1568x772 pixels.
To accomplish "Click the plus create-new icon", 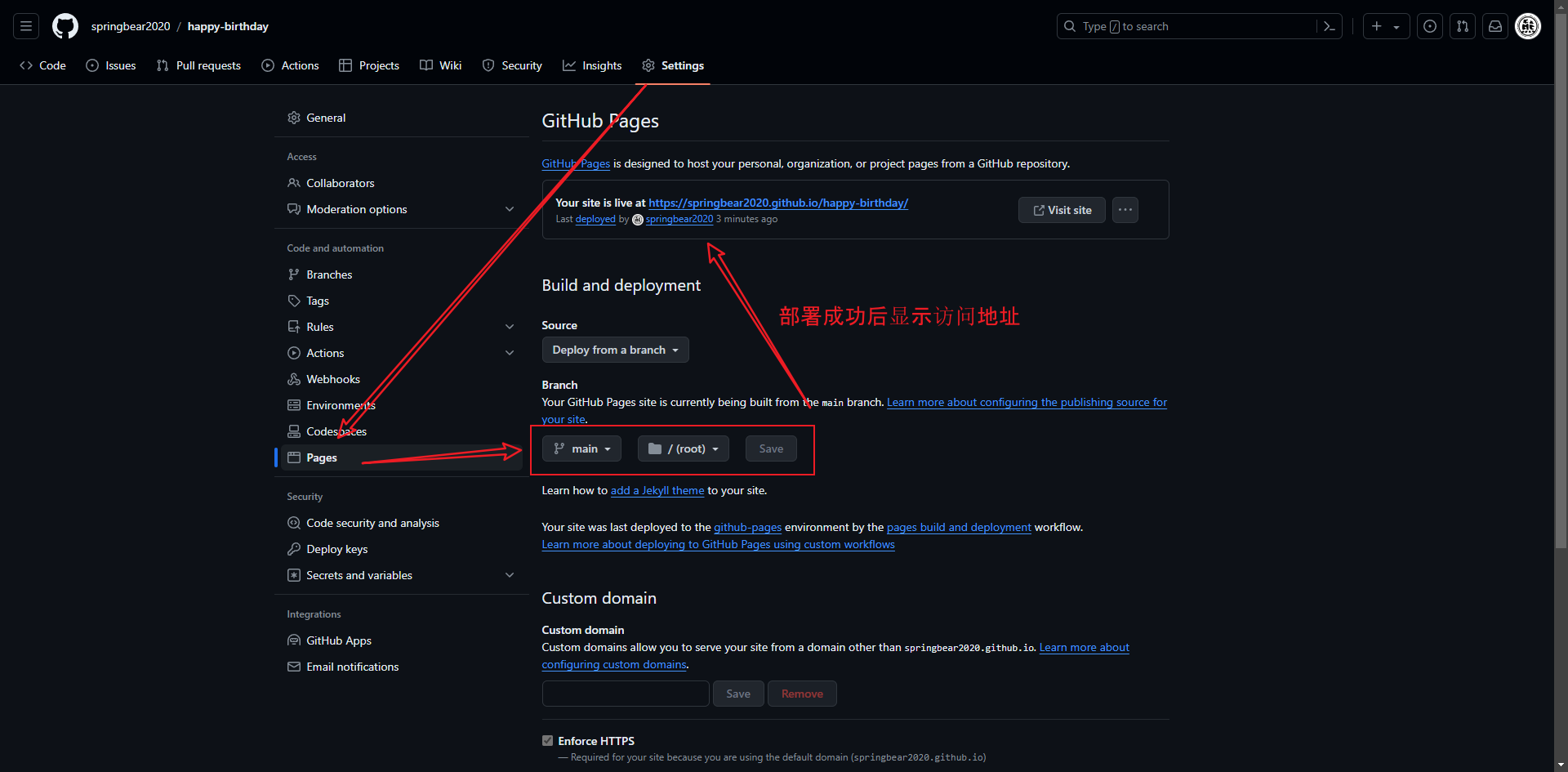I will [1377, 26].
